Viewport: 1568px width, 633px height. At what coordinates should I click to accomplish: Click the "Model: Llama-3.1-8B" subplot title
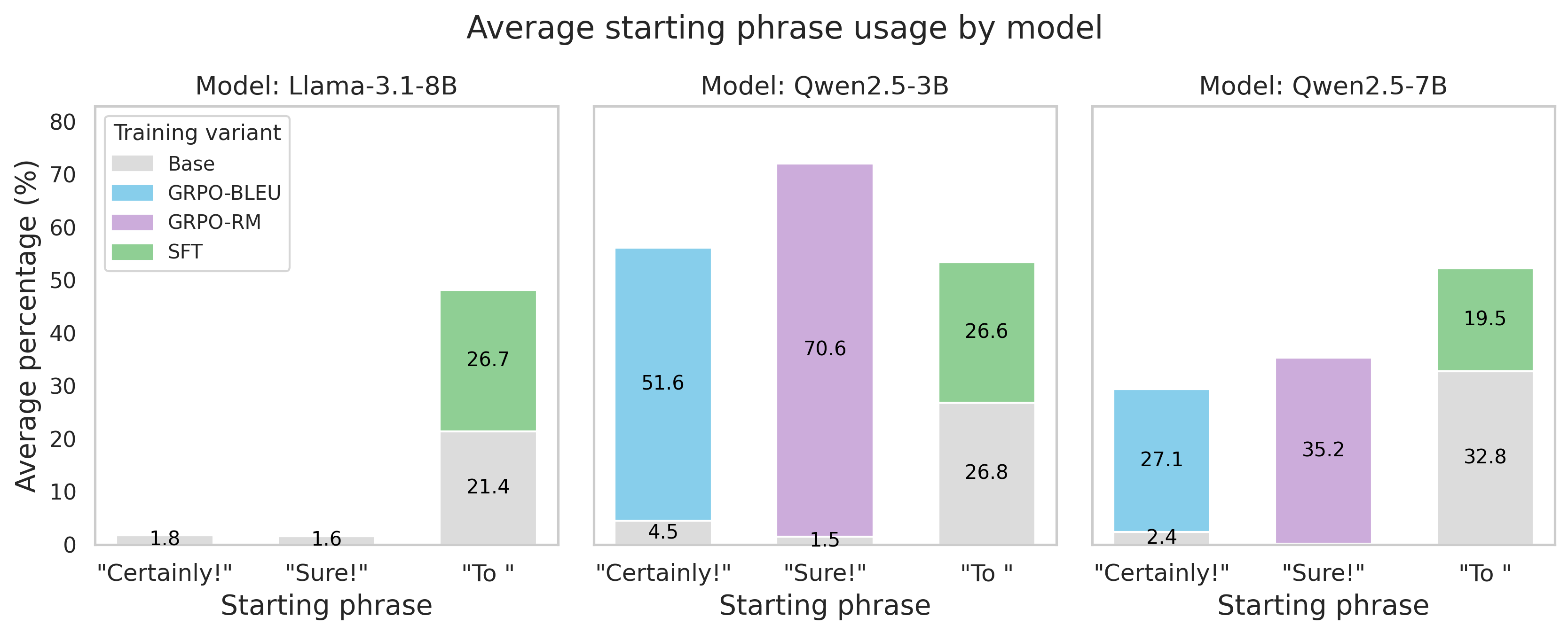[326, 86]
